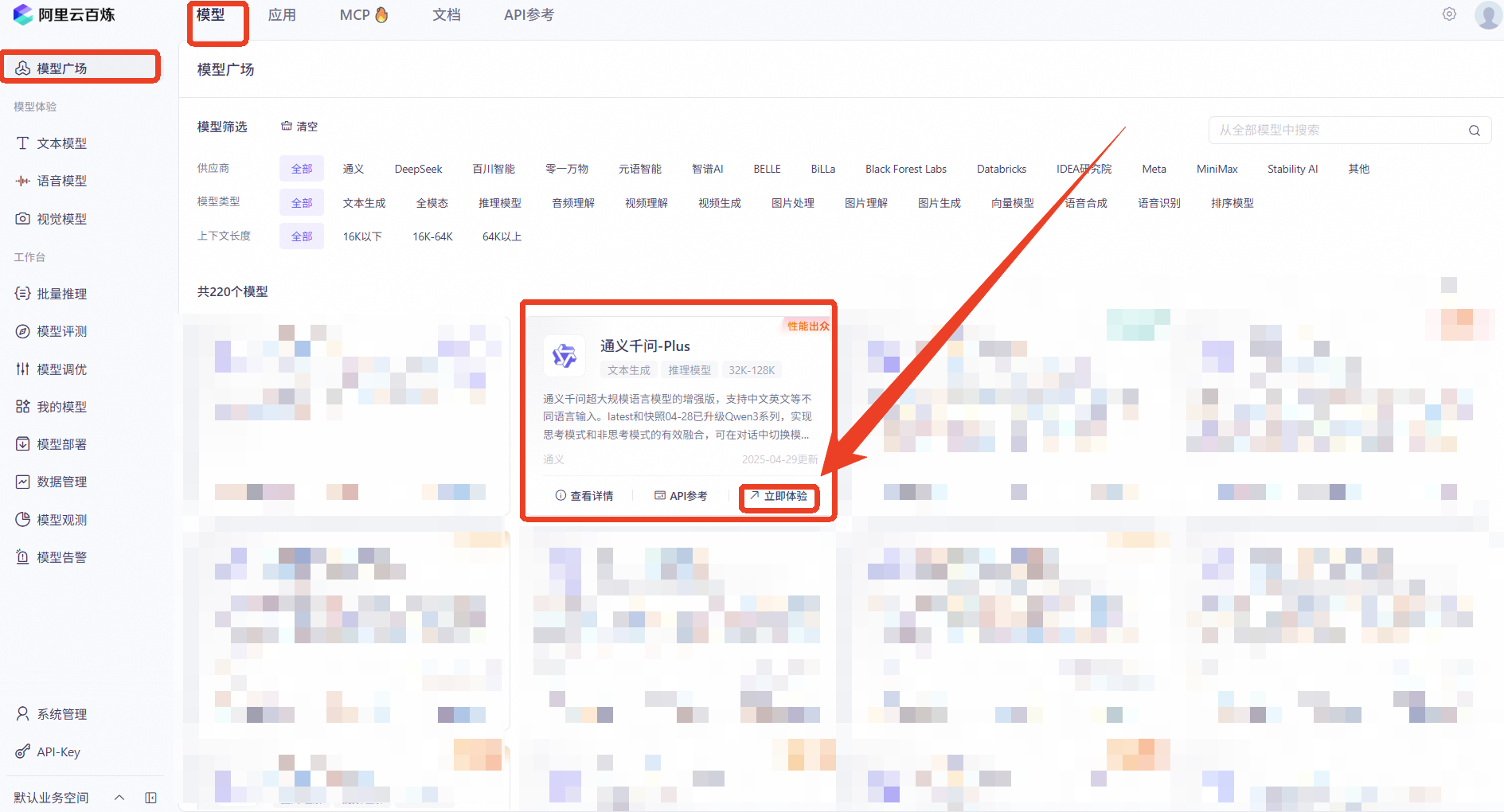
Task: Filter provider by 零一万物
Action: point(567,169)
